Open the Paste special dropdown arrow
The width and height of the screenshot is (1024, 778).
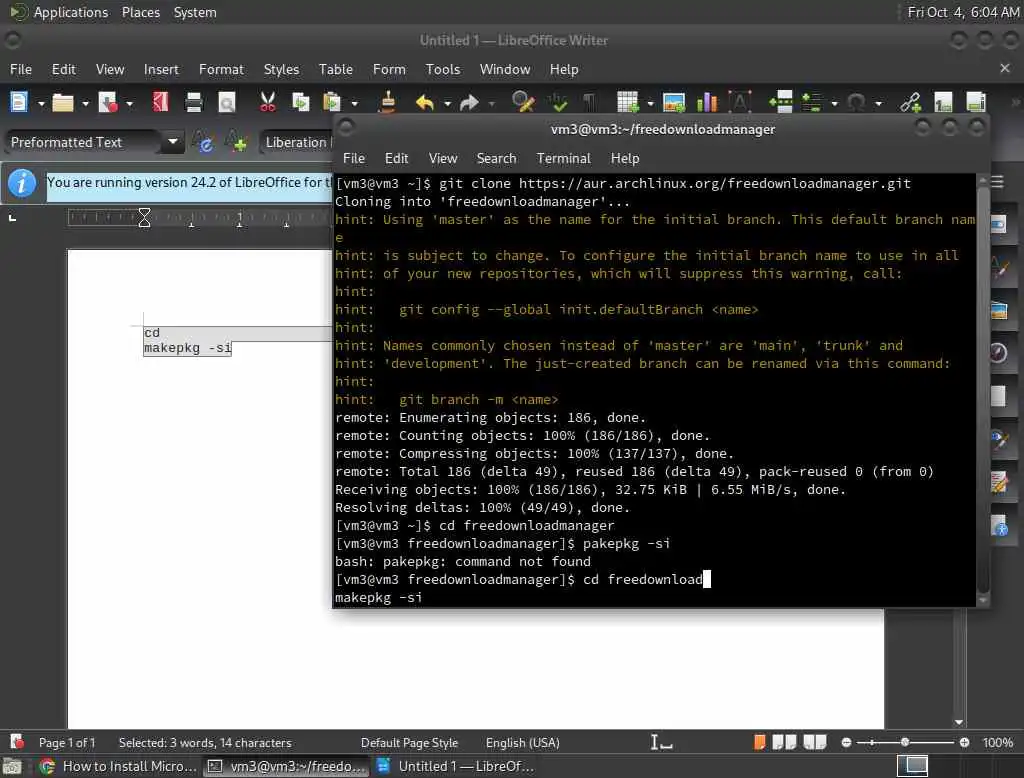355,103
